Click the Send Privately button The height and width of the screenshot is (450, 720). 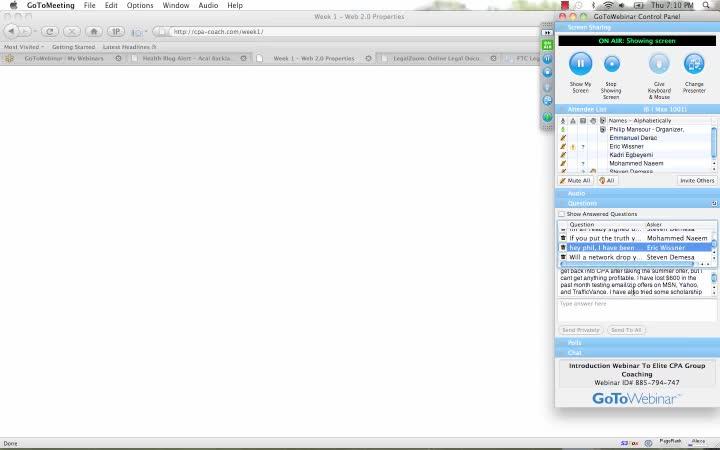click(580, 330)
